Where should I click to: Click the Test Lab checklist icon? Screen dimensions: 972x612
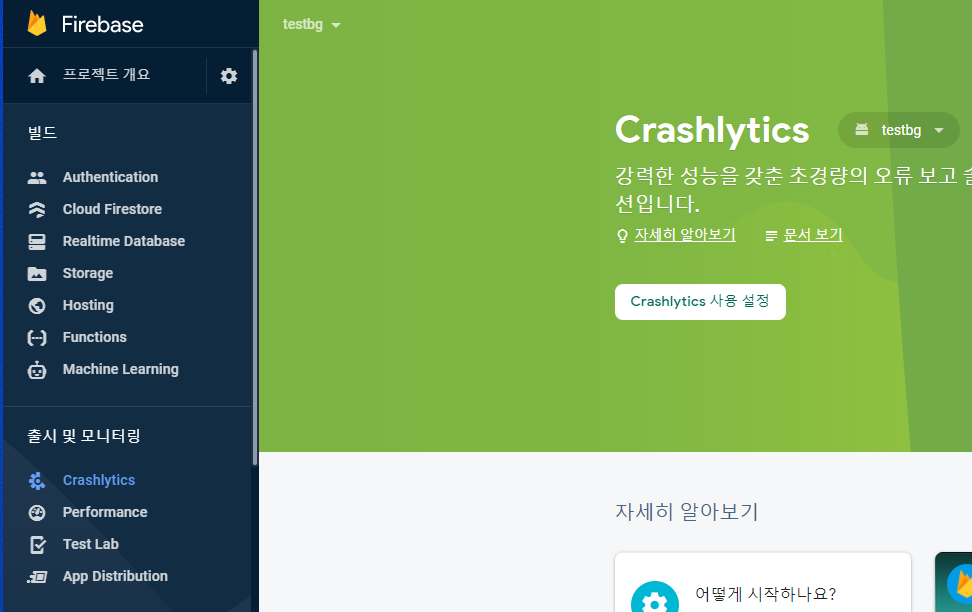coord(37,545)
